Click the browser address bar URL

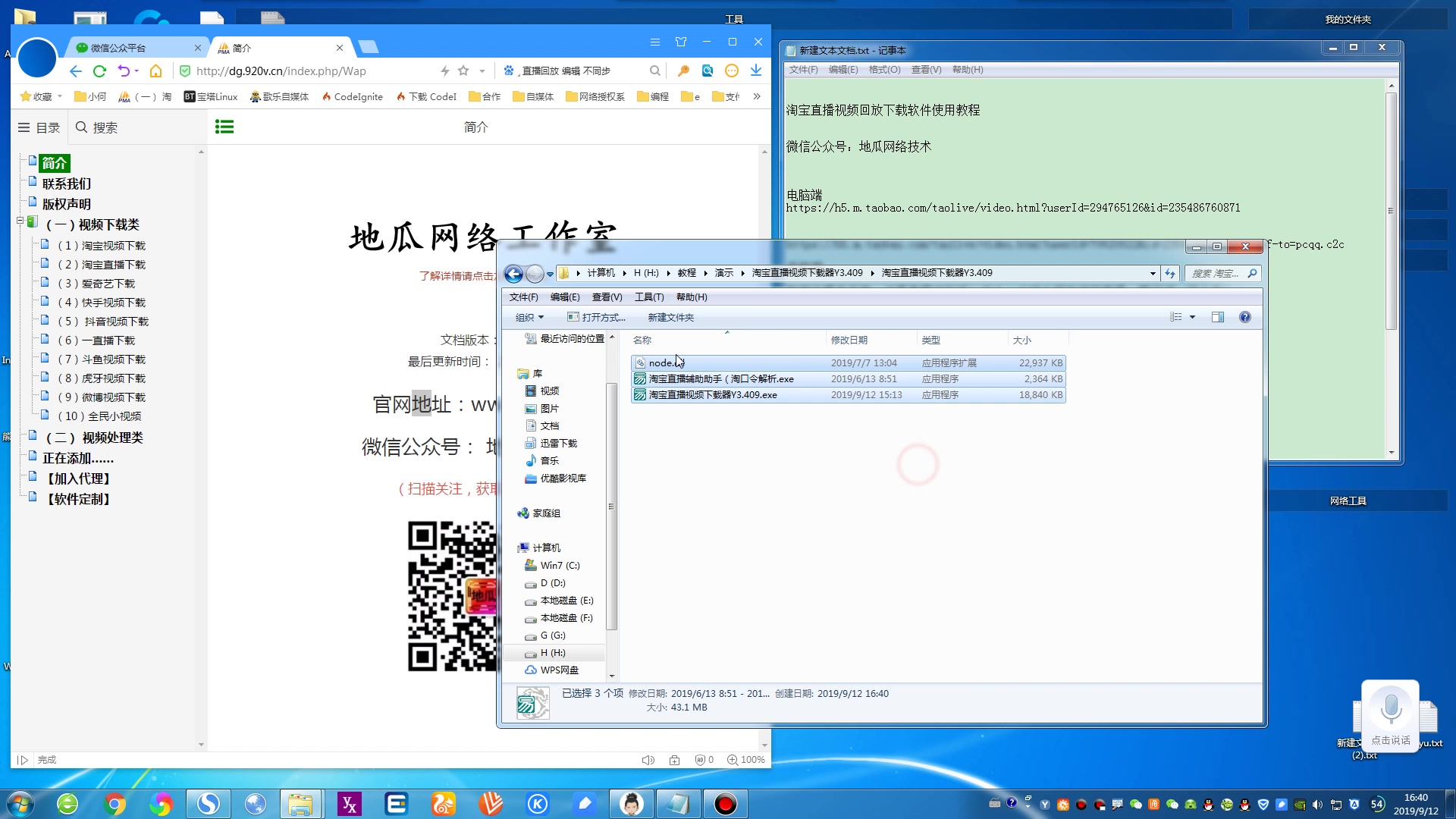pyautogui.click(x=281, y=71)
